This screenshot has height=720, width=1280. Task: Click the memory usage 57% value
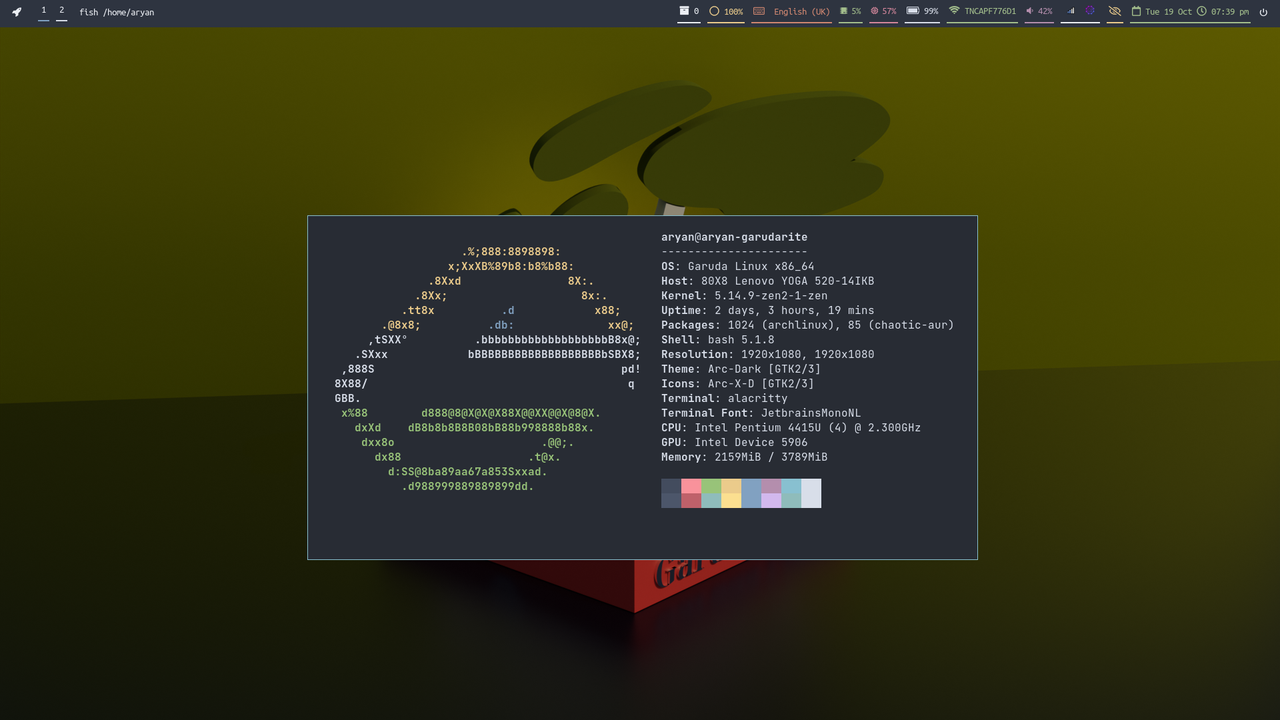pyautogui.click(x=889, y=12)
